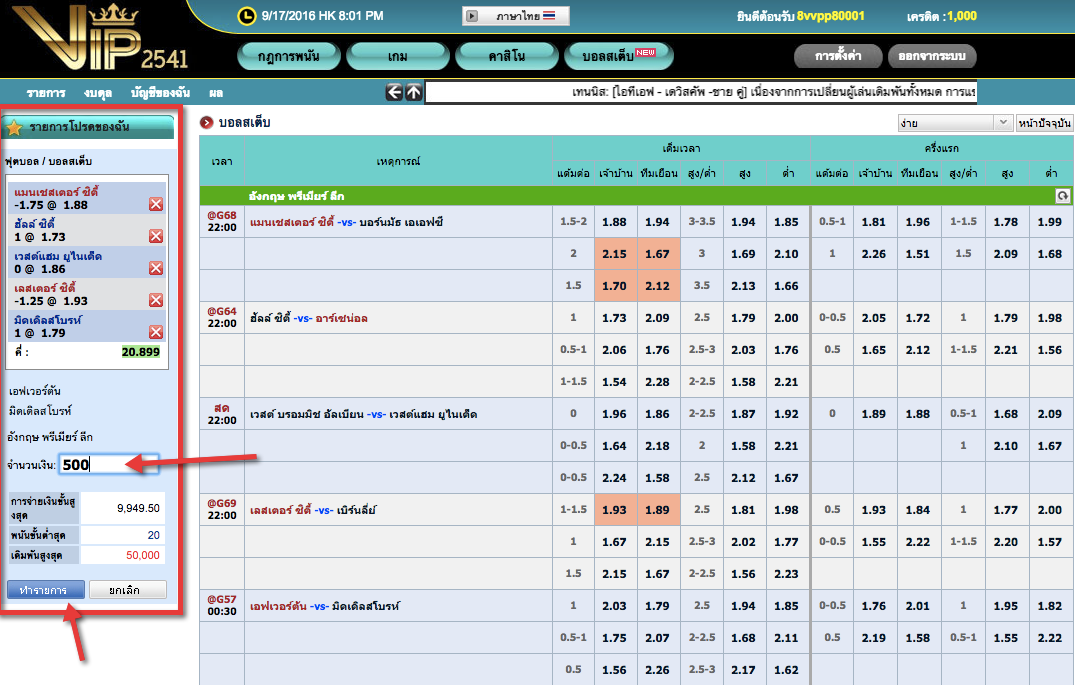The height and width of the screenshot is (685, 1075).
Task: Click the @G57 00:30 time cell
Action: coord(221,605)
